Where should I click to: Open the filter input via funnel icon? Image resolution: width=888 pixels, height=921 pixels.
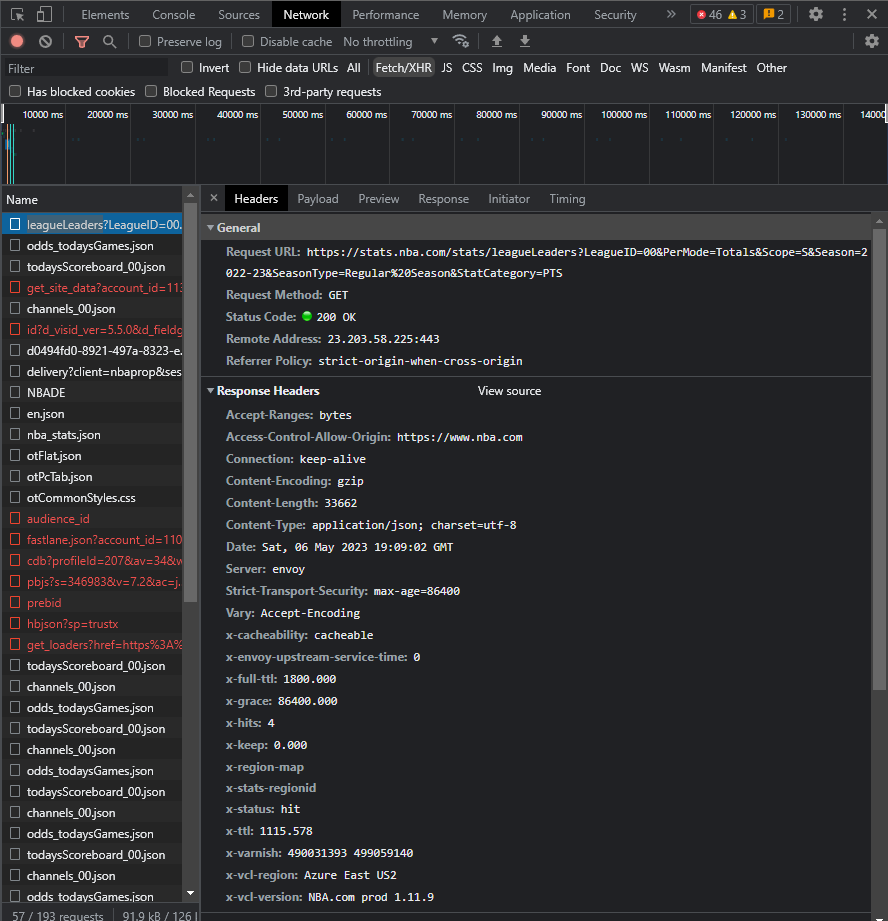pos(82,41)
